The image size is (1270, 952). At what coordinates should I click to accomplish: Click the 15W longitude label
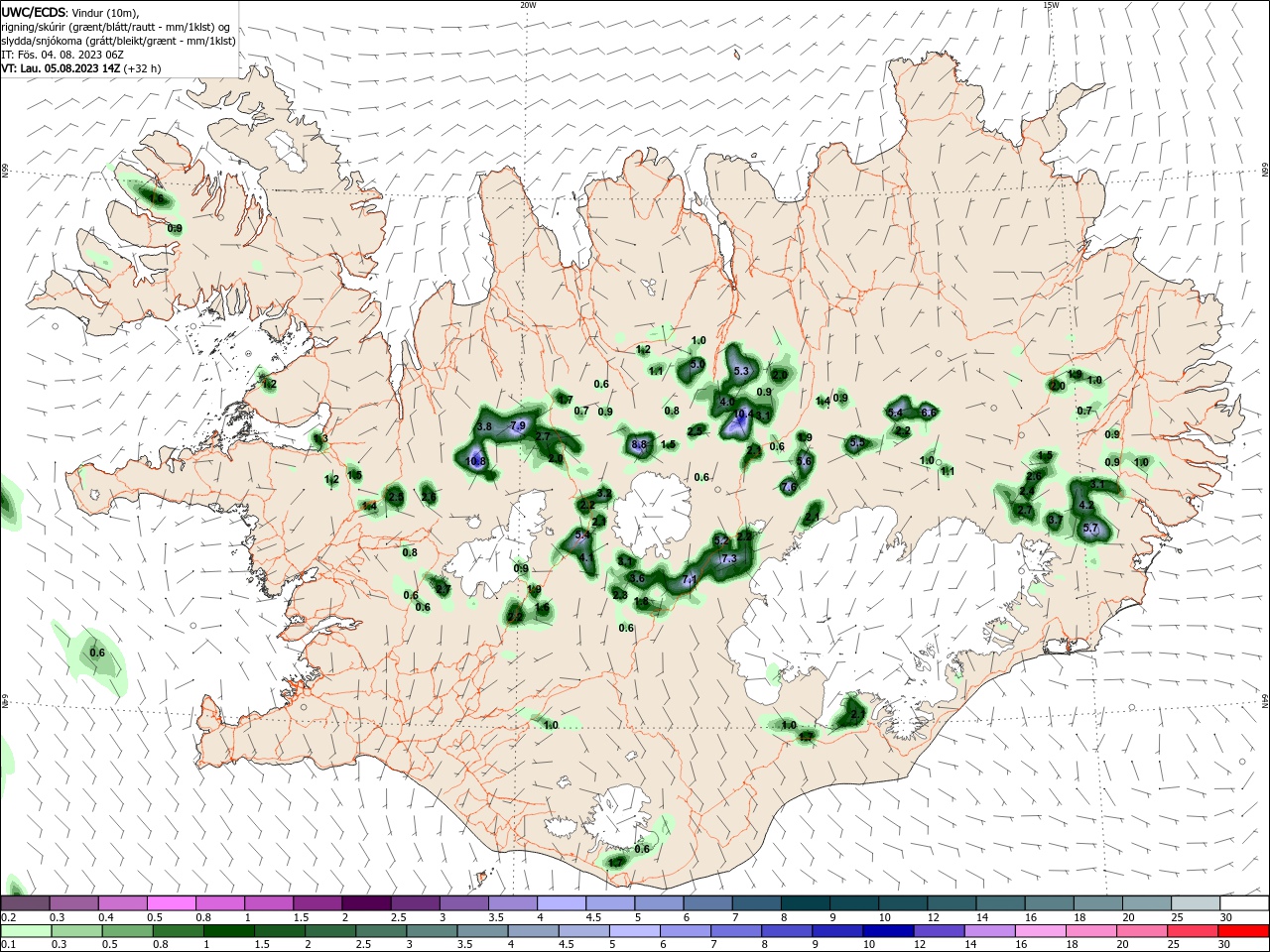(1050, 5)
